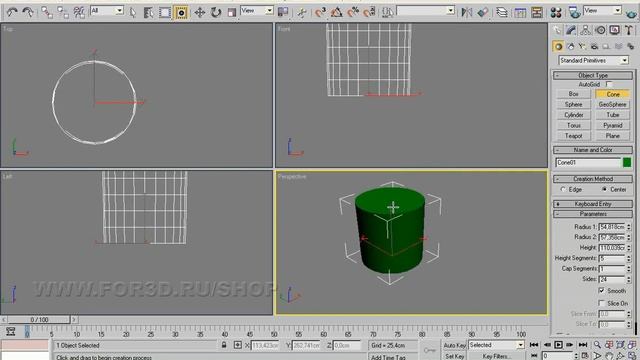The height and width of the screenshot is (360, 640).
Task: Collapse the Name and Color rollout
Action: coord(593,150)
